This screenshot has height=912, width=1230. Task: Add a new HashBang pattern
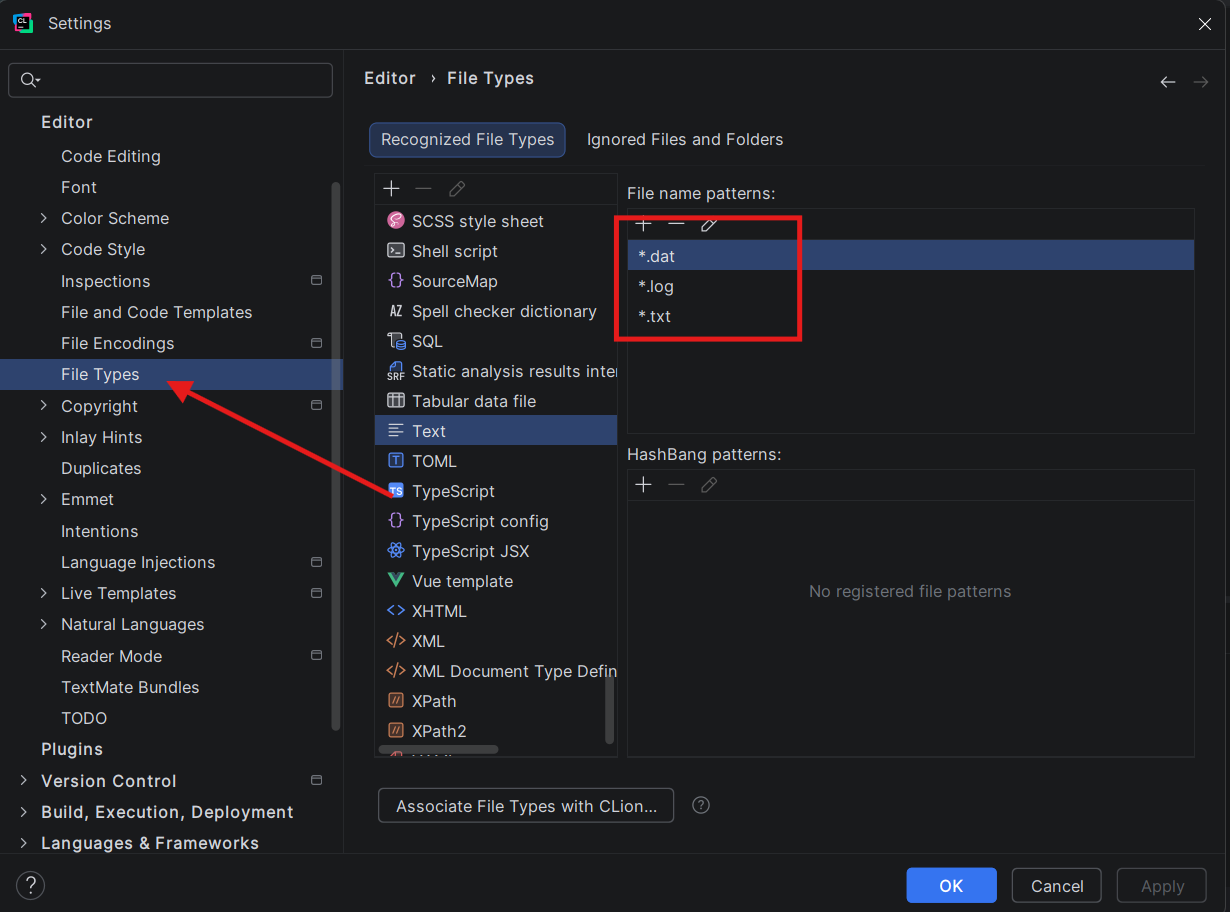[x=643, y=485]
